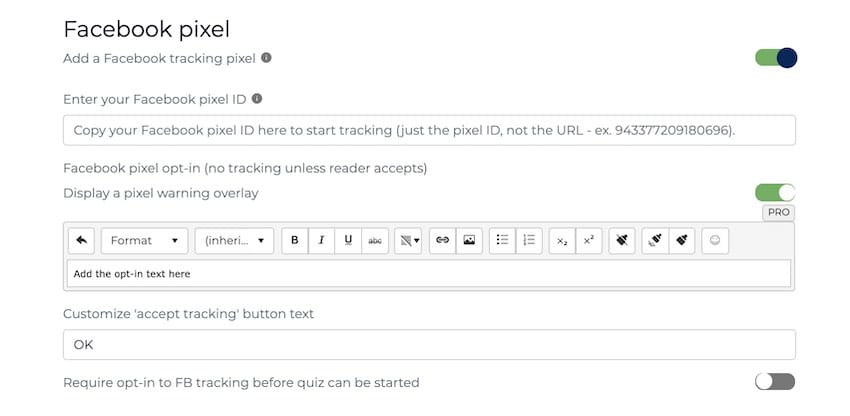Open the emoji picker smiley icon
This screenshot has height=416, width=850.
click(x=715, y=240)
